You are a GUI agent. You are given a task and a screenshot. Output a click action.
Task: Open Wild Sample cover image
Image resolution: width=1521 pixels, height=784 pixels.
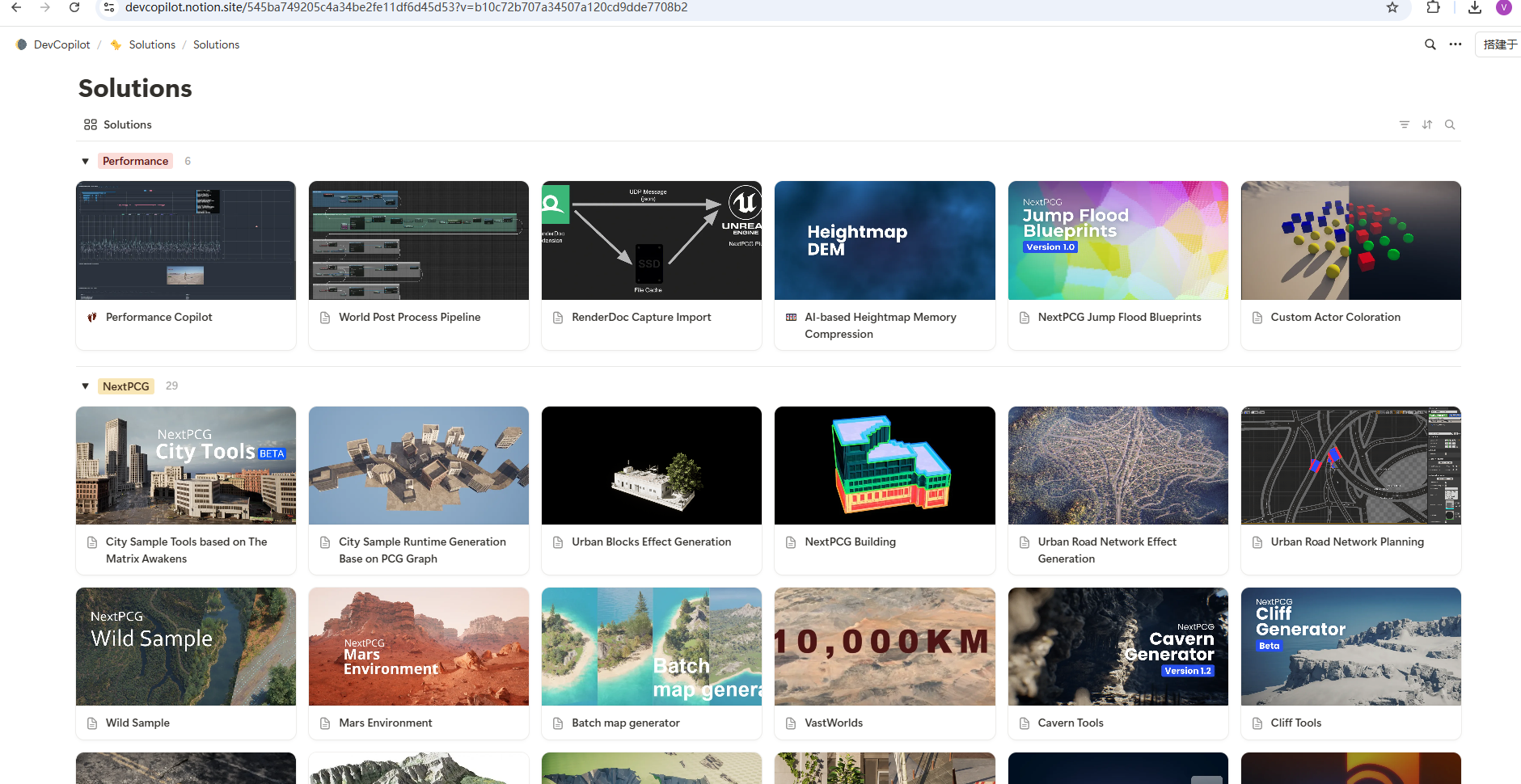186,647
